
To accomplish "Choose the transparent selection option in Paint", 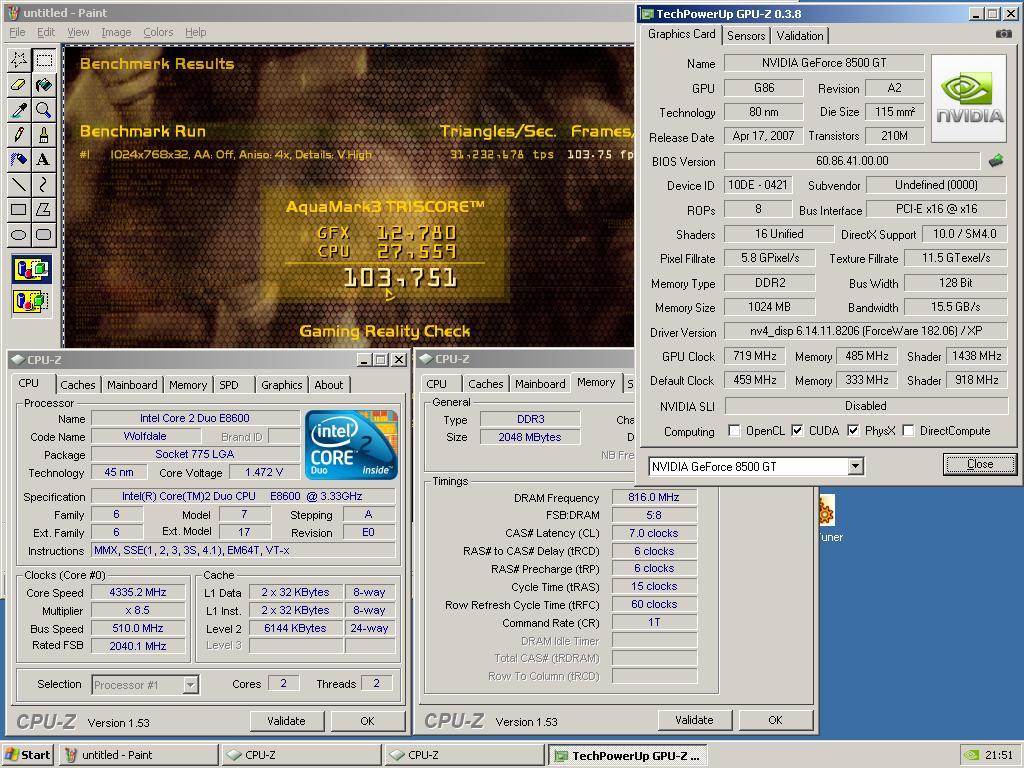I will (x=31, y=301).
